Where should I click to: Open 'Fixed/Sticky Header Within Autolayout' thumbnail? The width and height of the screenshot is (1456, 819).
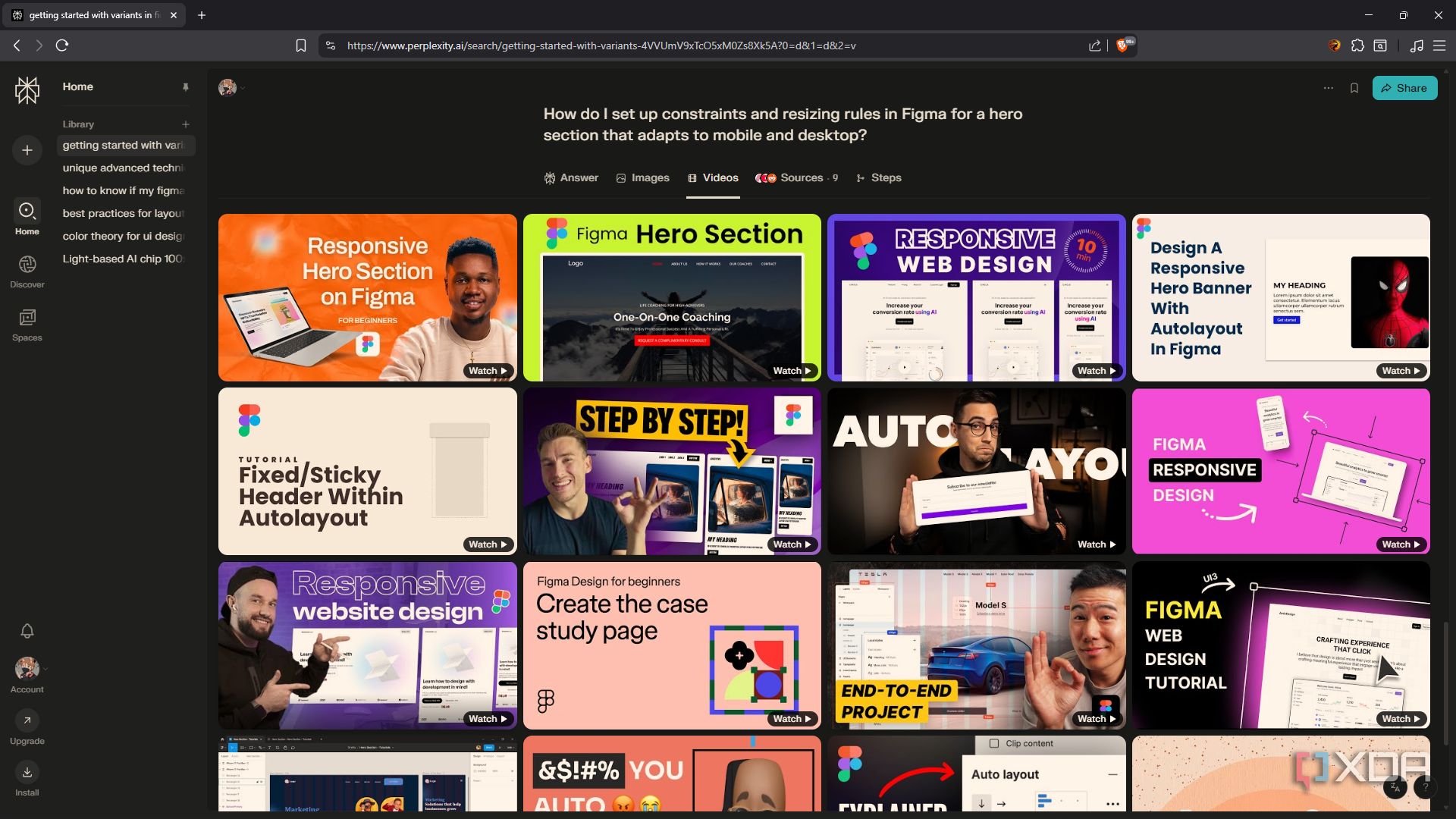tap(367, 471)
